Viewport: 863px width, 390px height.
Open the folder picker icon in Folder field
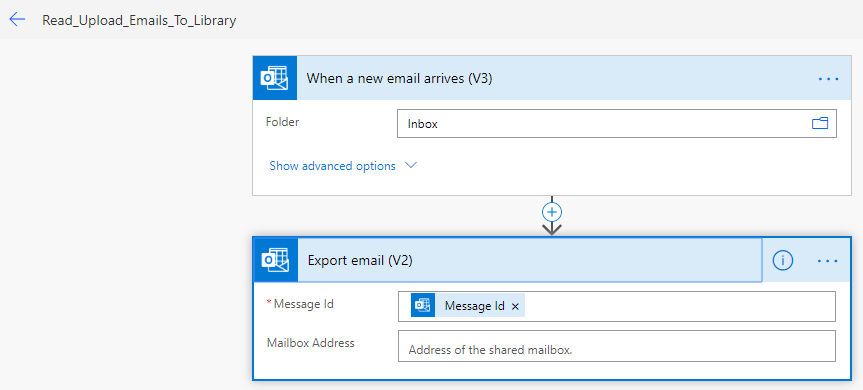pos(820,123)
